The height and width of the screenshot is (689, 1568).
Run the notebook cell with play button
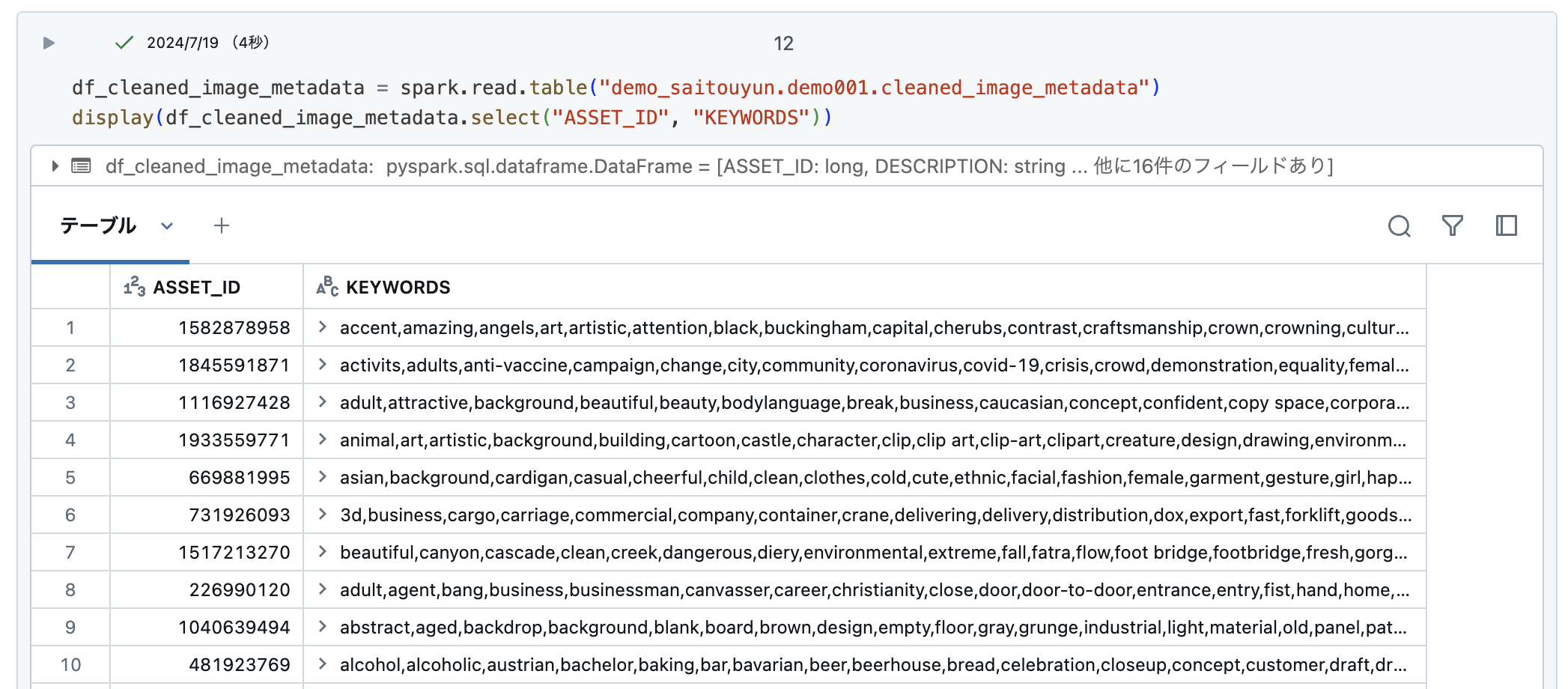pos(49,43)
